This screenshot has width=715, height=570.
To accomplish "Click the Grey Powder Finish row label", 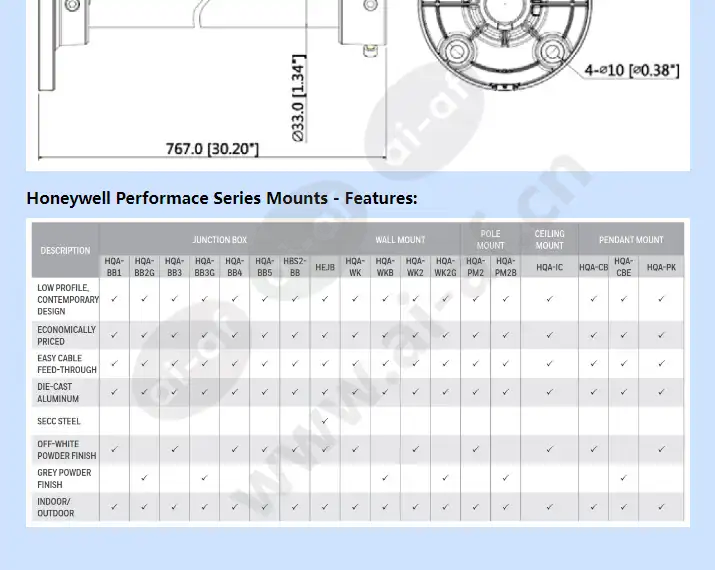I will (x=64, y=478).
